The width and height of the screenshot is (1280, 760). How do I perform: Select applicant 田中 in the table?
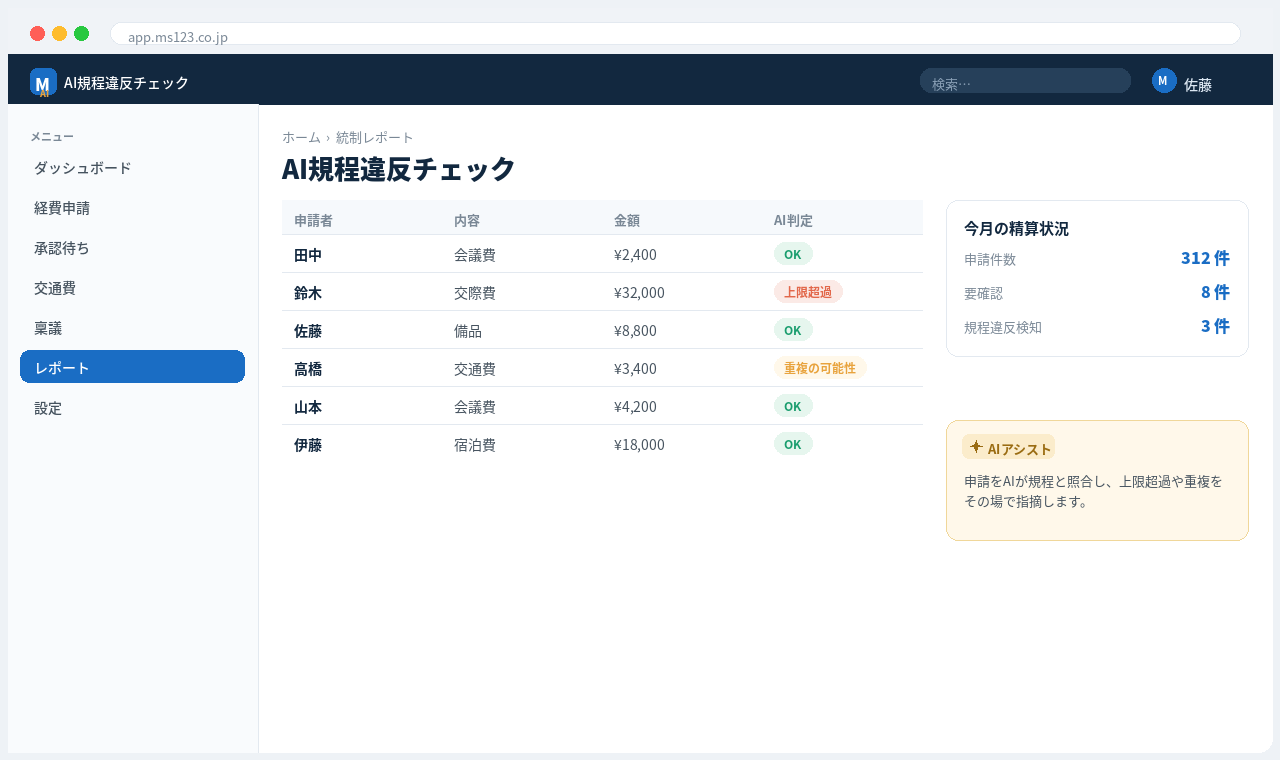coord(308,255)
